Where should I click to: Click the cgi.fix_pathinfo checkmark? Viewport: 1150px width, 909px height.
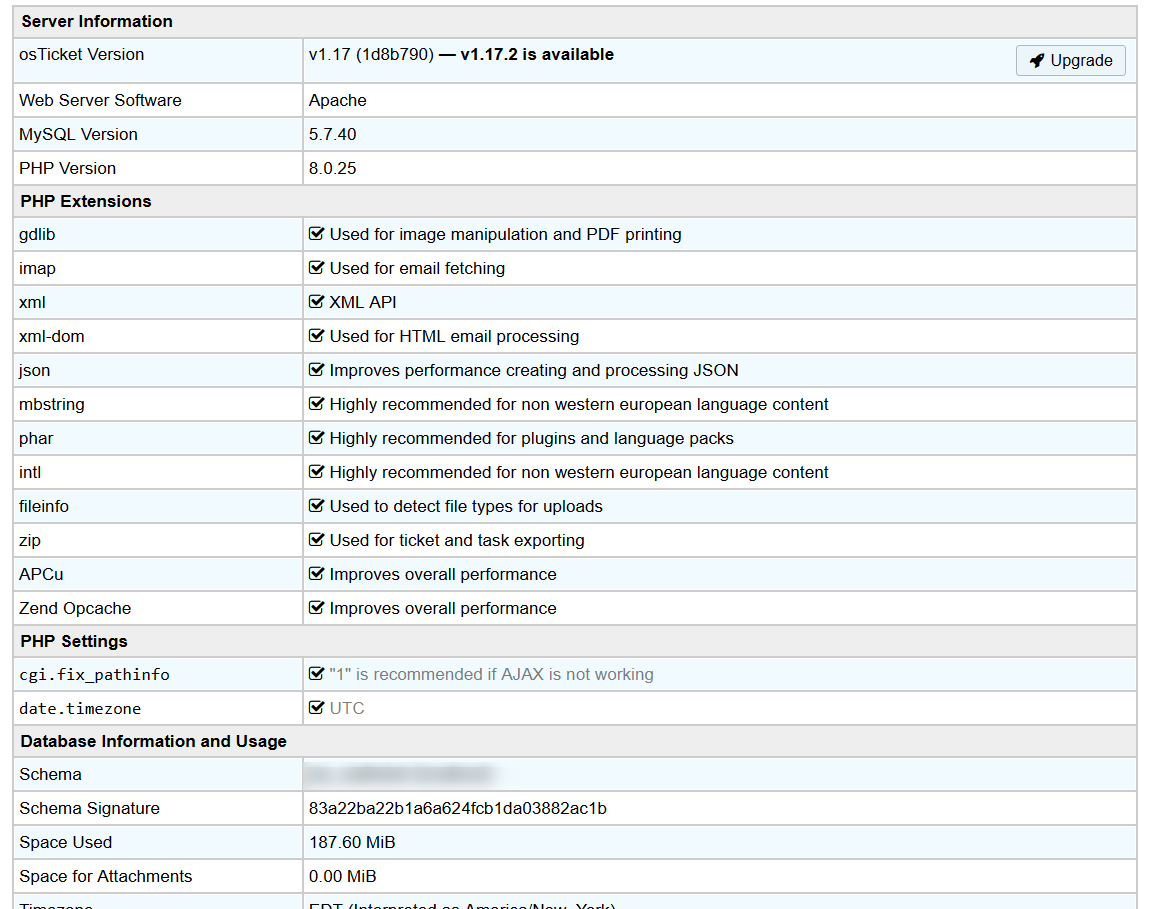coord(317,674)
